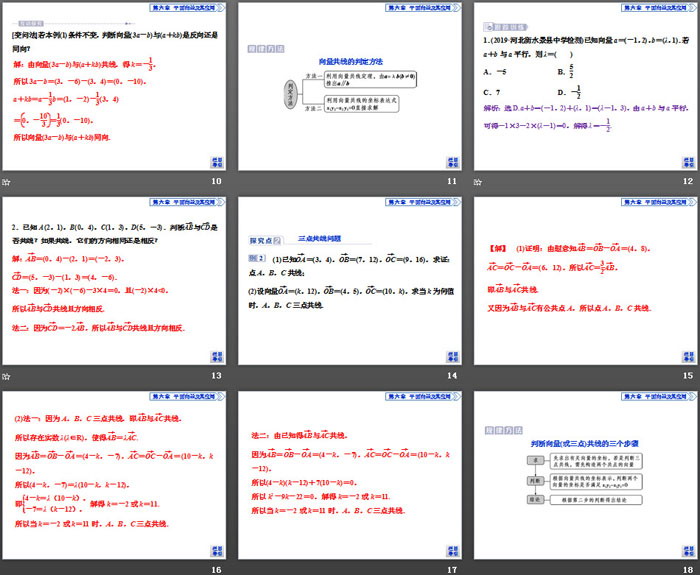Click the 栏目导引 button on slide 18
The height and width of the screenshot is (575, 700).
(x=688, y=551)
